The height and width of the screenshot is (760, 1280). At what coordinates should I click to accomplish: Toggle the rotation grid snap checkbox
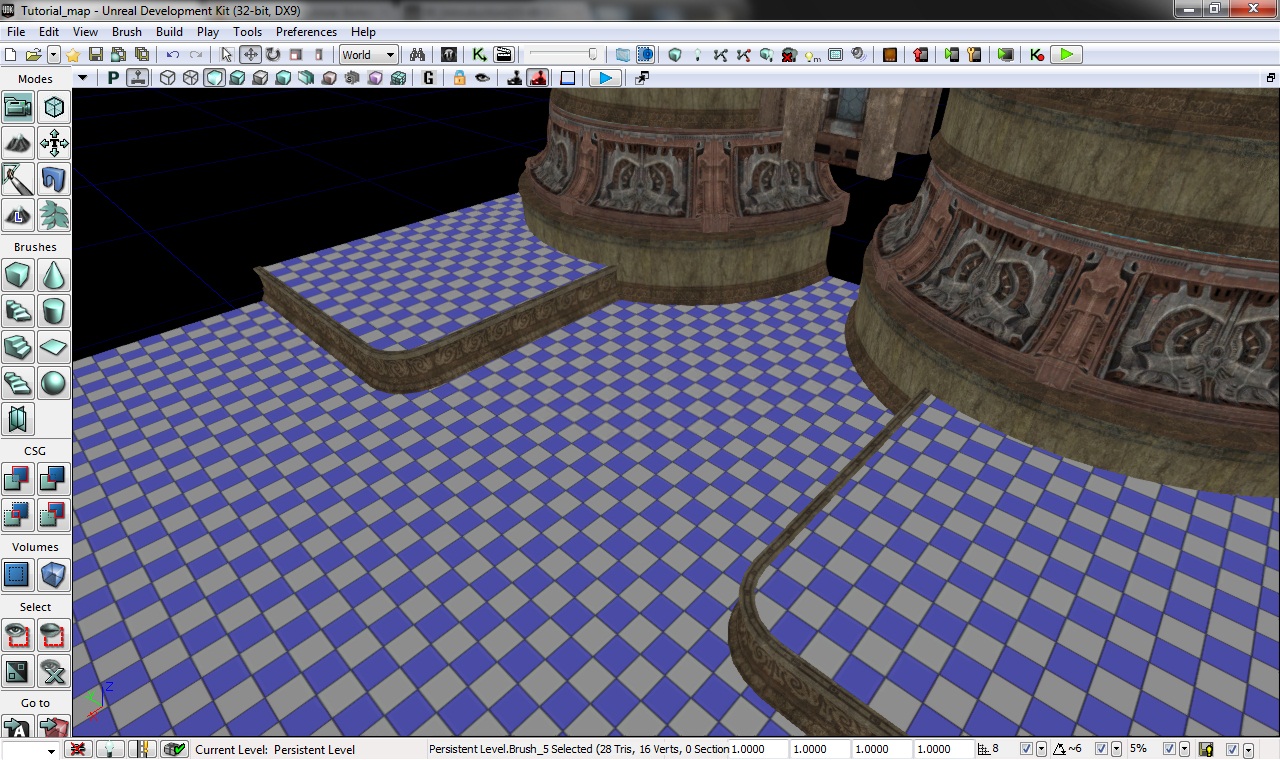pyautogui.click(x=1101, y=749)
